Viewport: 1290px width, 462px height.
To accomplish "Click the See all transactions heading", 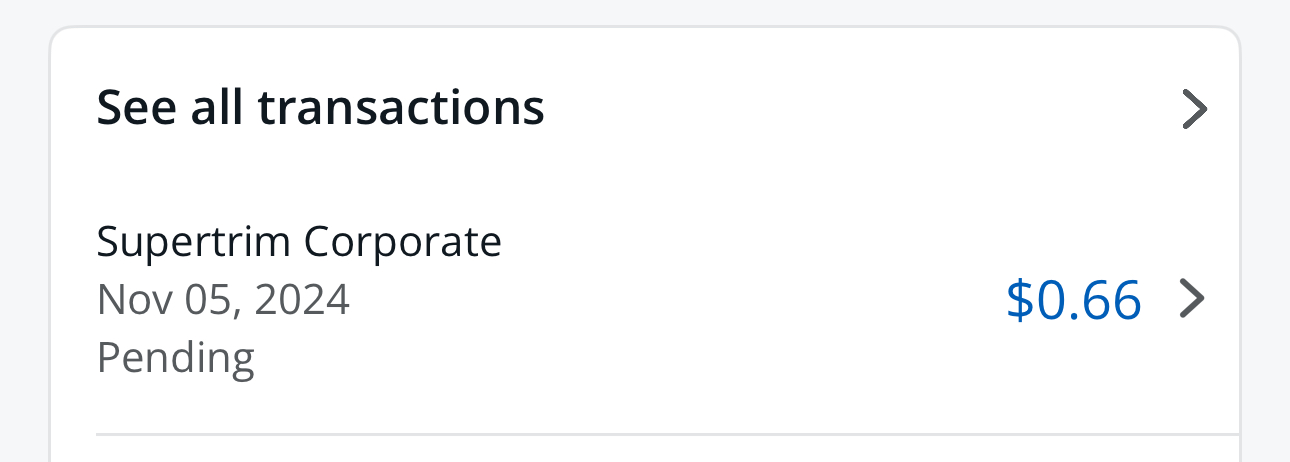I will click(x=320, y=107).
